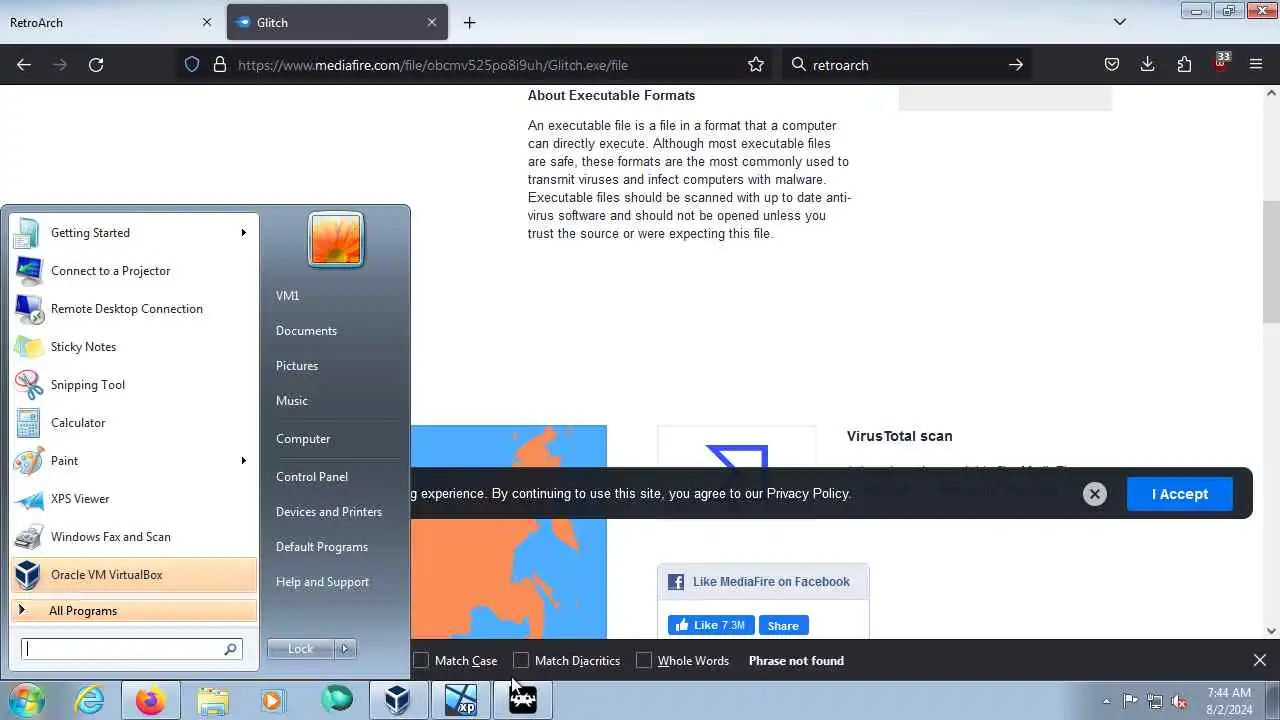Click the Windows Start orb
Viewport: 1280px width, 720px height.
27,700
